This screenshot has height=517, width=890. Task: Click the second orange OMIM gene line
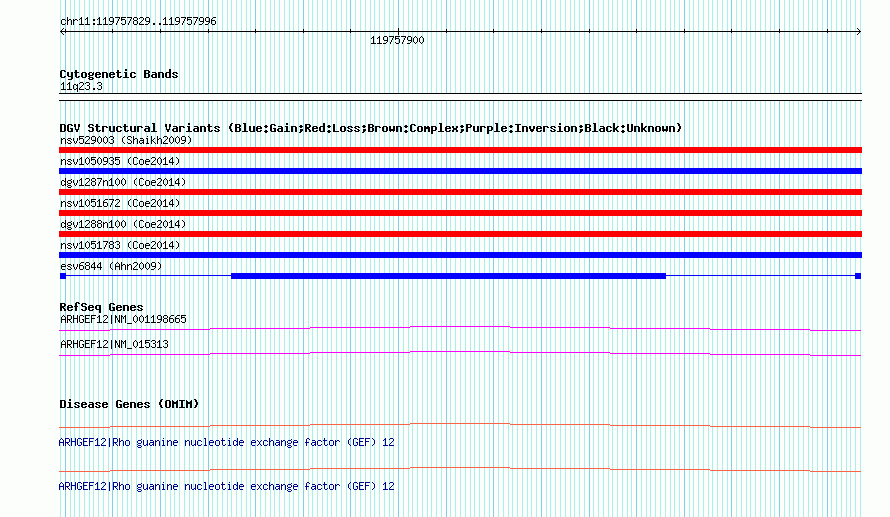(460, 470)
